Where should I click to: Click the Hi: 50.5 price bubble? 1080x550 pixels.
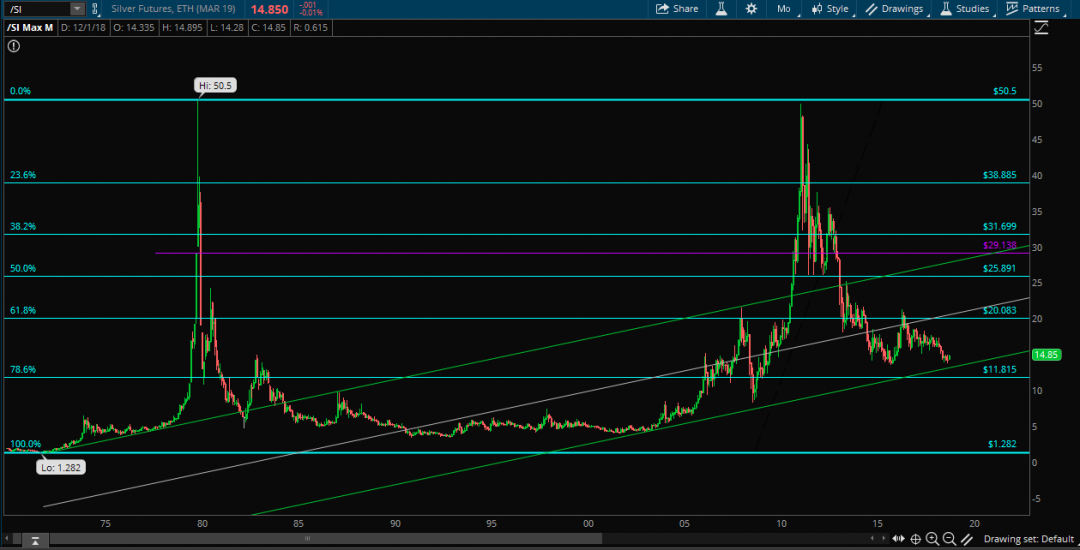(x=215, y=86)
